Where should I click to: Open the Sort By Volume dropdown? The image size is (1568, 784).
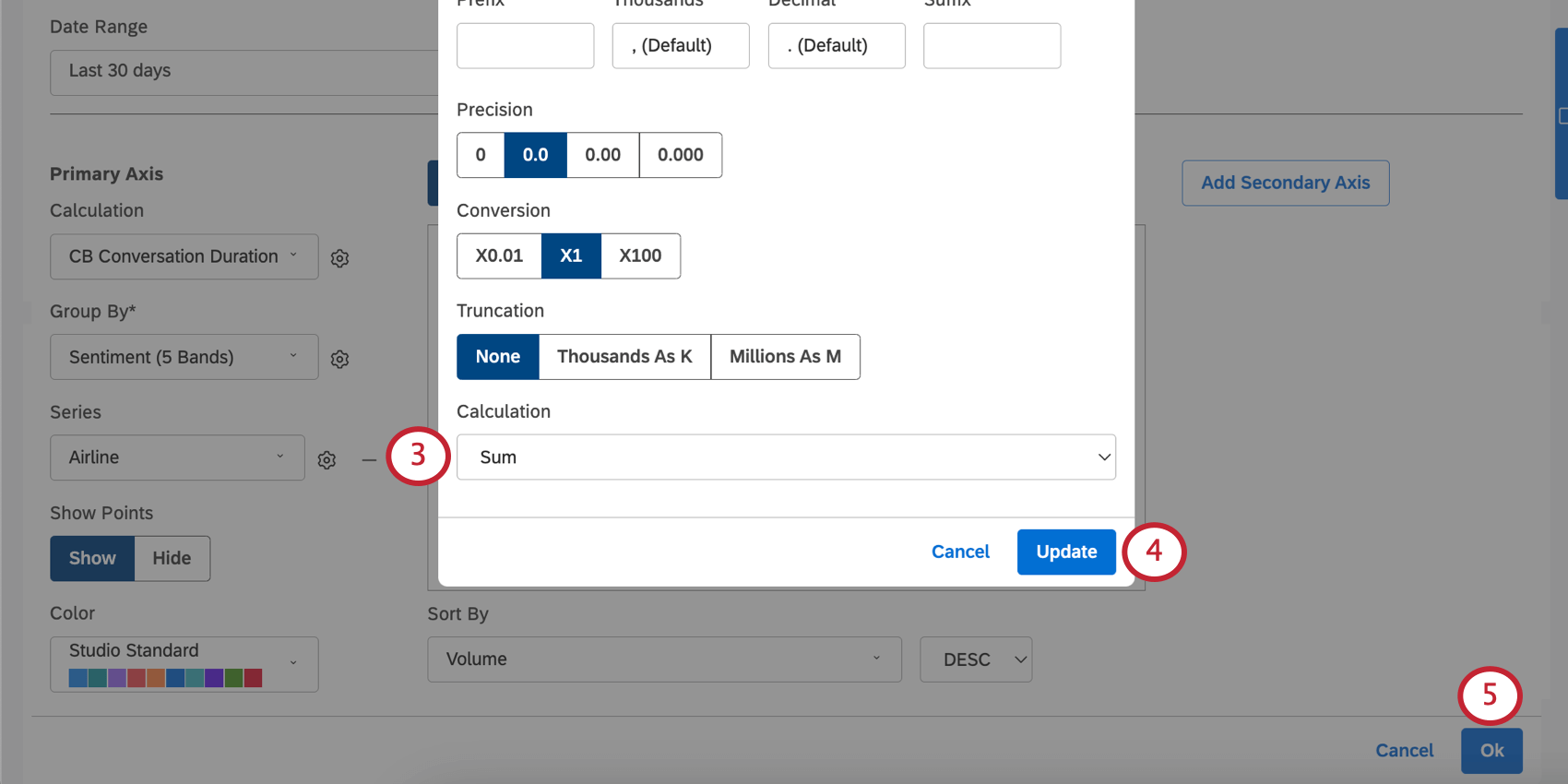tap(663, 659)
